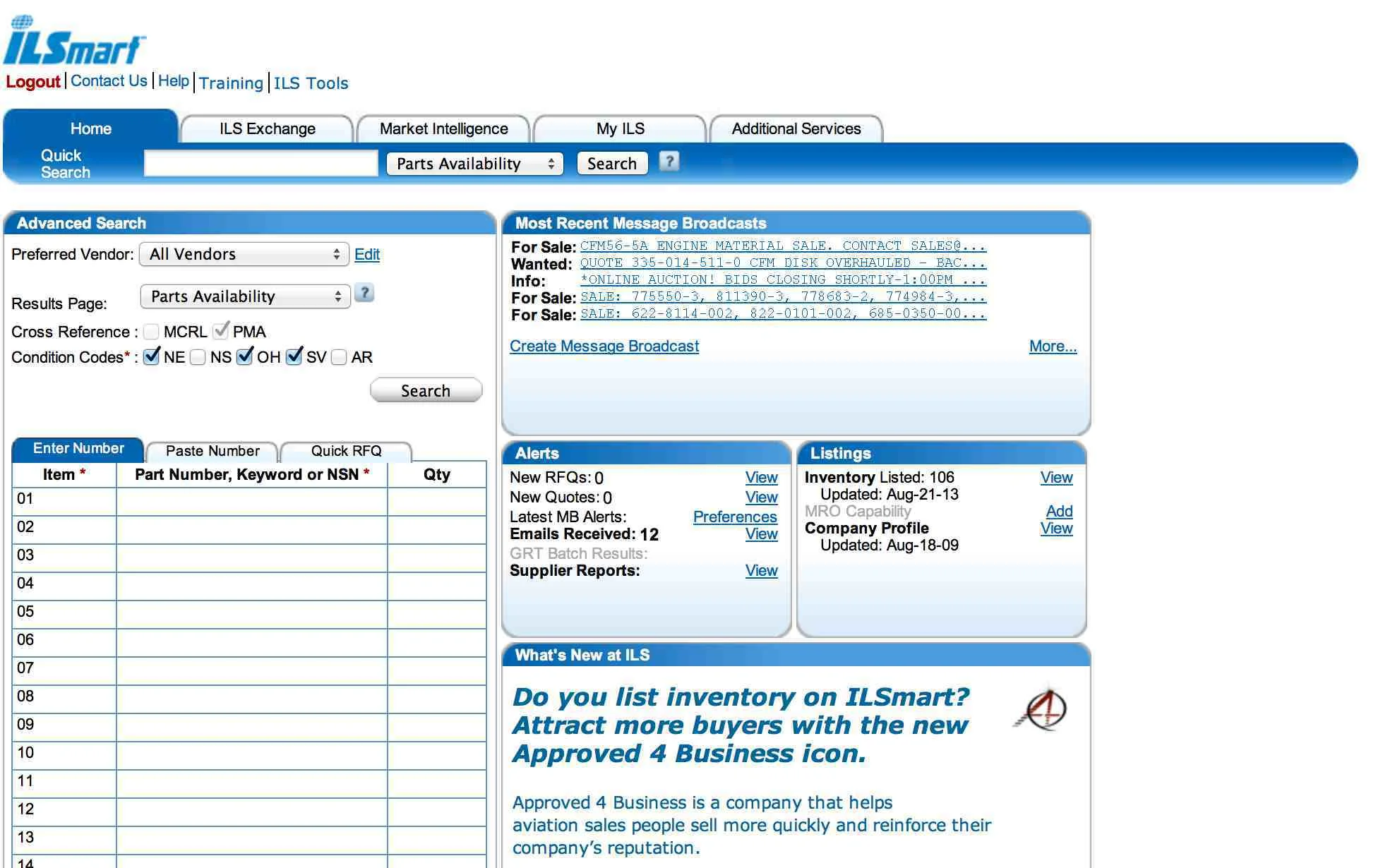The height and width of the screenshot is (868, 1395).
Task: Select the Quick RFQ tab
Action: click(346, 451)
